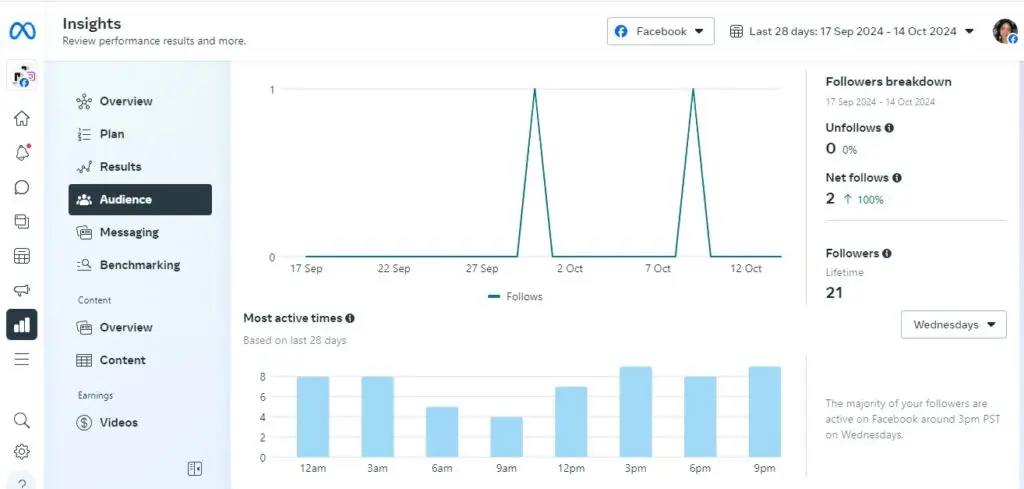Open the Notifications bell icon

click(x=21, y=153)
